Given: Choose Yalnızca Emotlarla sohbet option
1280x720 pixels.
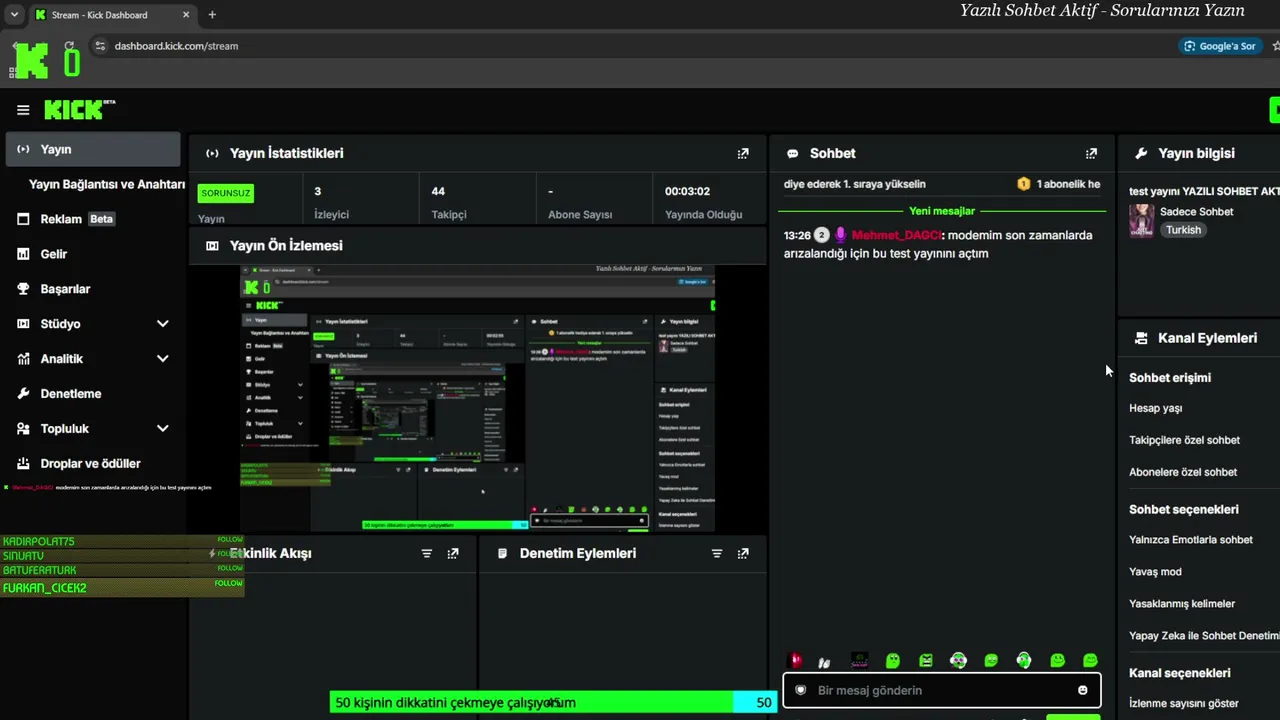Looking at the screenshot, I should click(1191, 540).
